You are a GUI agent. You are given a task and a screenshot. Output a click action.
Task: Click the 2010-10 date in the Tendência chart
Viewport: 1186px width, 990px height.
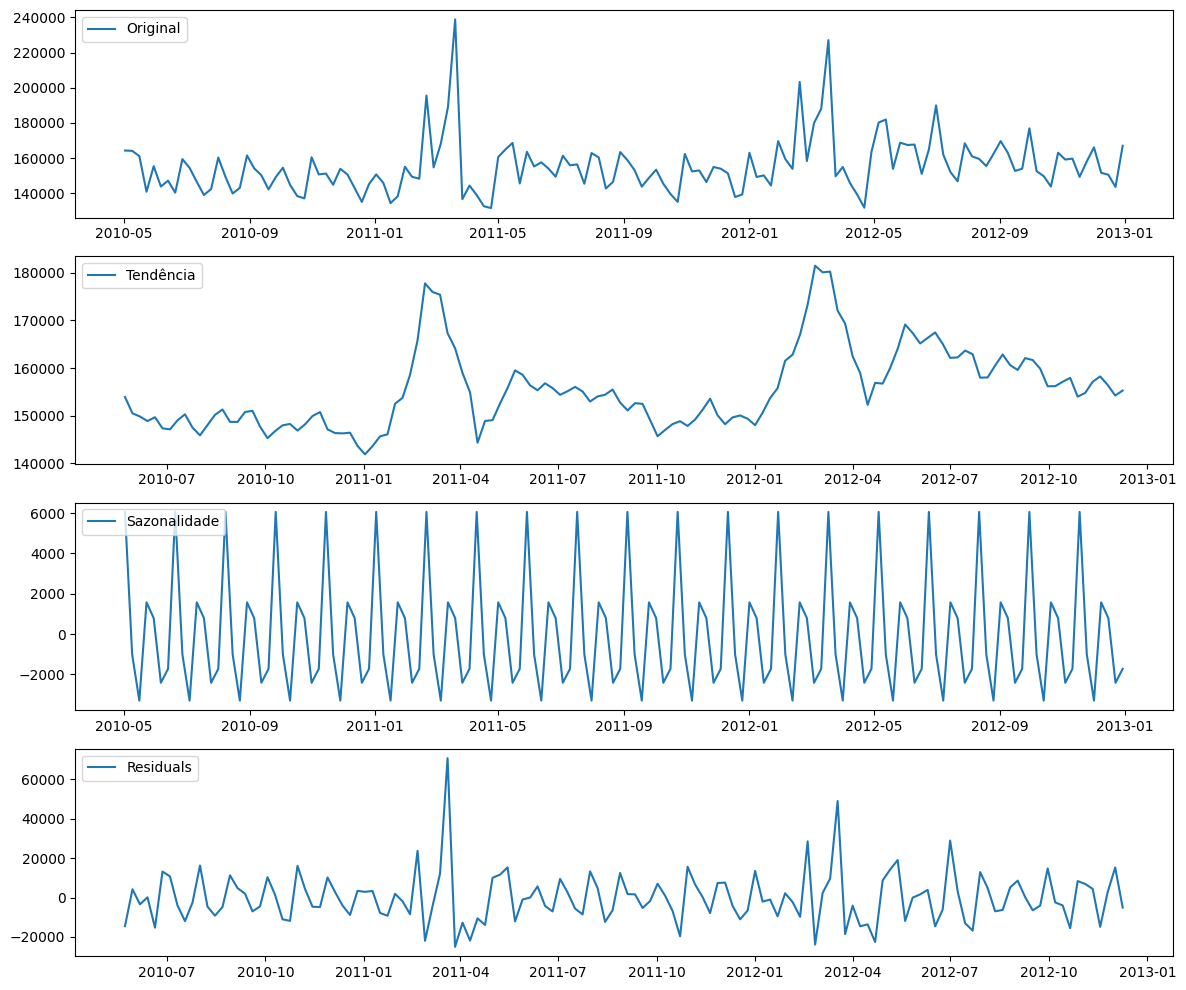point(266,480)
